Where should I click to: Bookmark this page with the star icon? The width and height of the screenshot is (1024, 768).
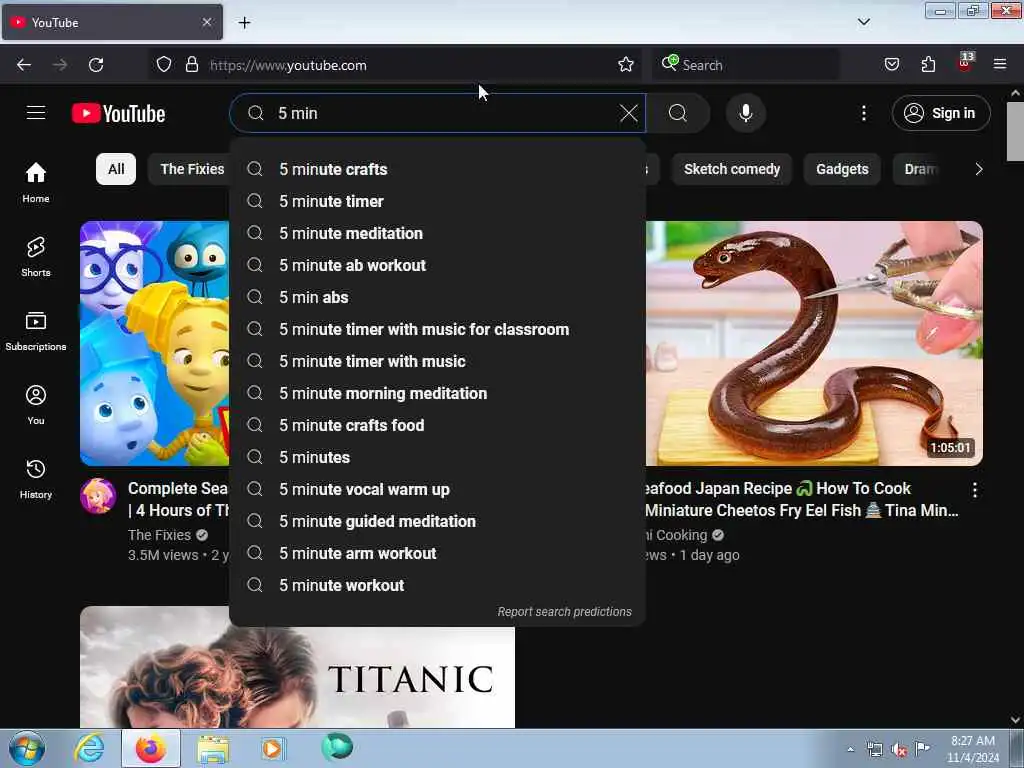click(626, 64)
